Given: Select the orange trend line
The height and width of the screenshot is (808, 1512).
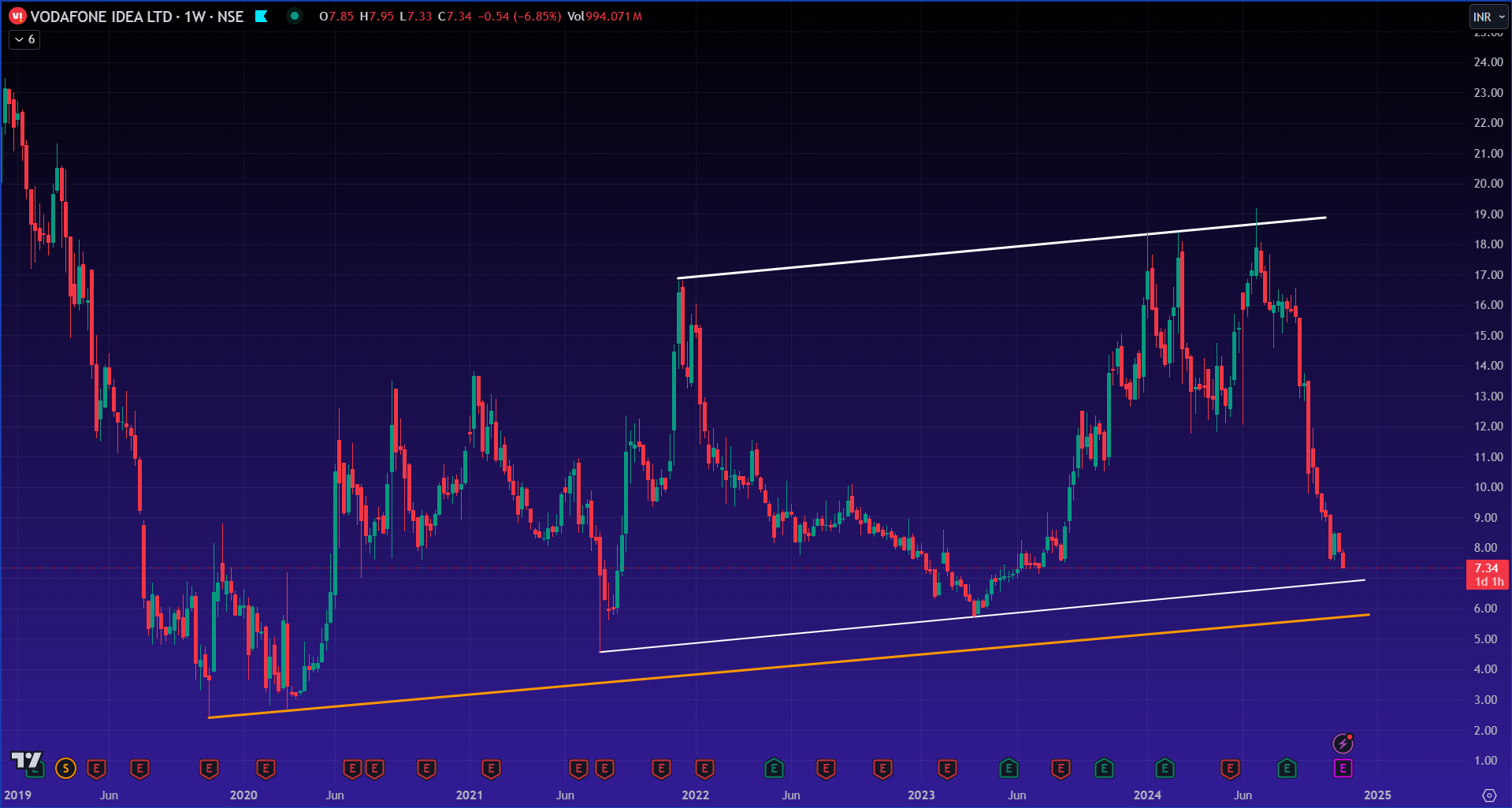Looking at the screenshot, I should pos(788,666).
